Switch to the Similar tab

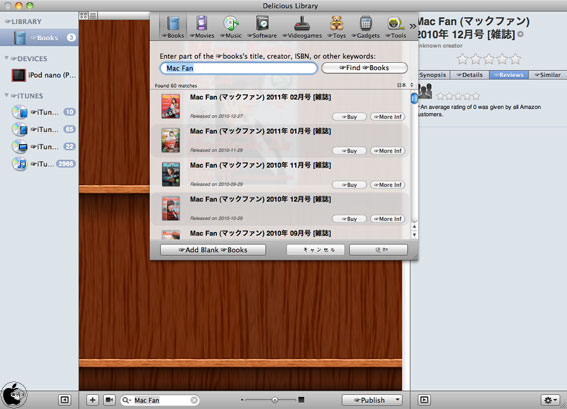547,75
